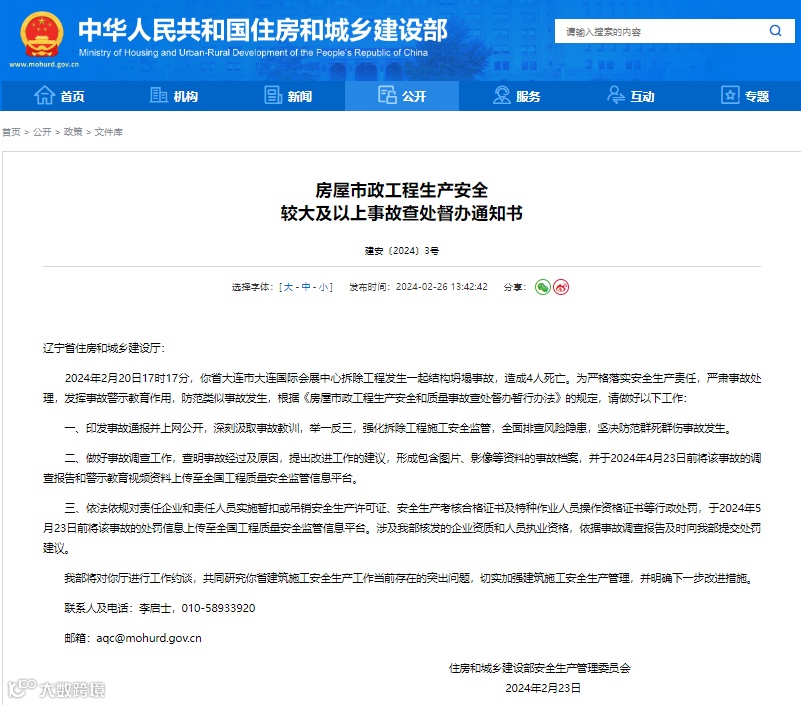Click the document icon beside 公开
This screenshot has height=705, width=801.
click(x=387, y=95)
